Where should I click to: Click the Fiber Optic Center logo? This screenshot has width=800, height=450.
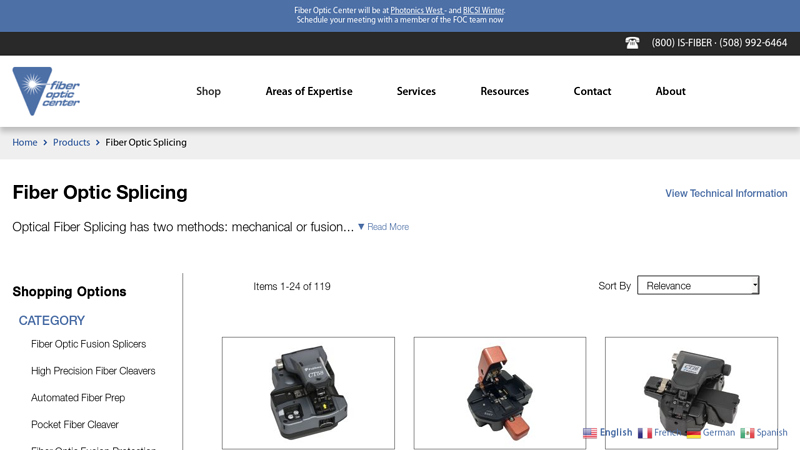(46, 91)
